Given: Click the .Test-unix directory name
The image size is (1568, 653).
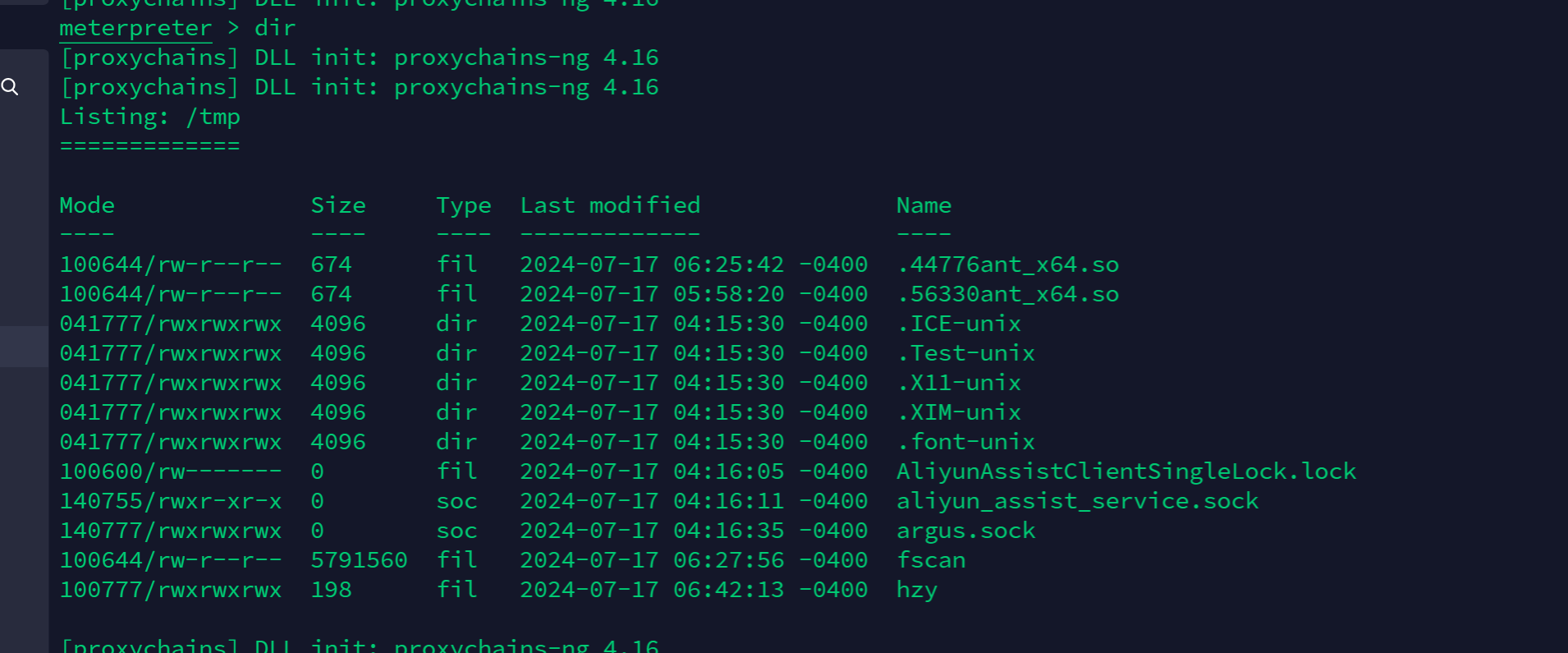Looking at the screenshot, I should tap(966, 353).
